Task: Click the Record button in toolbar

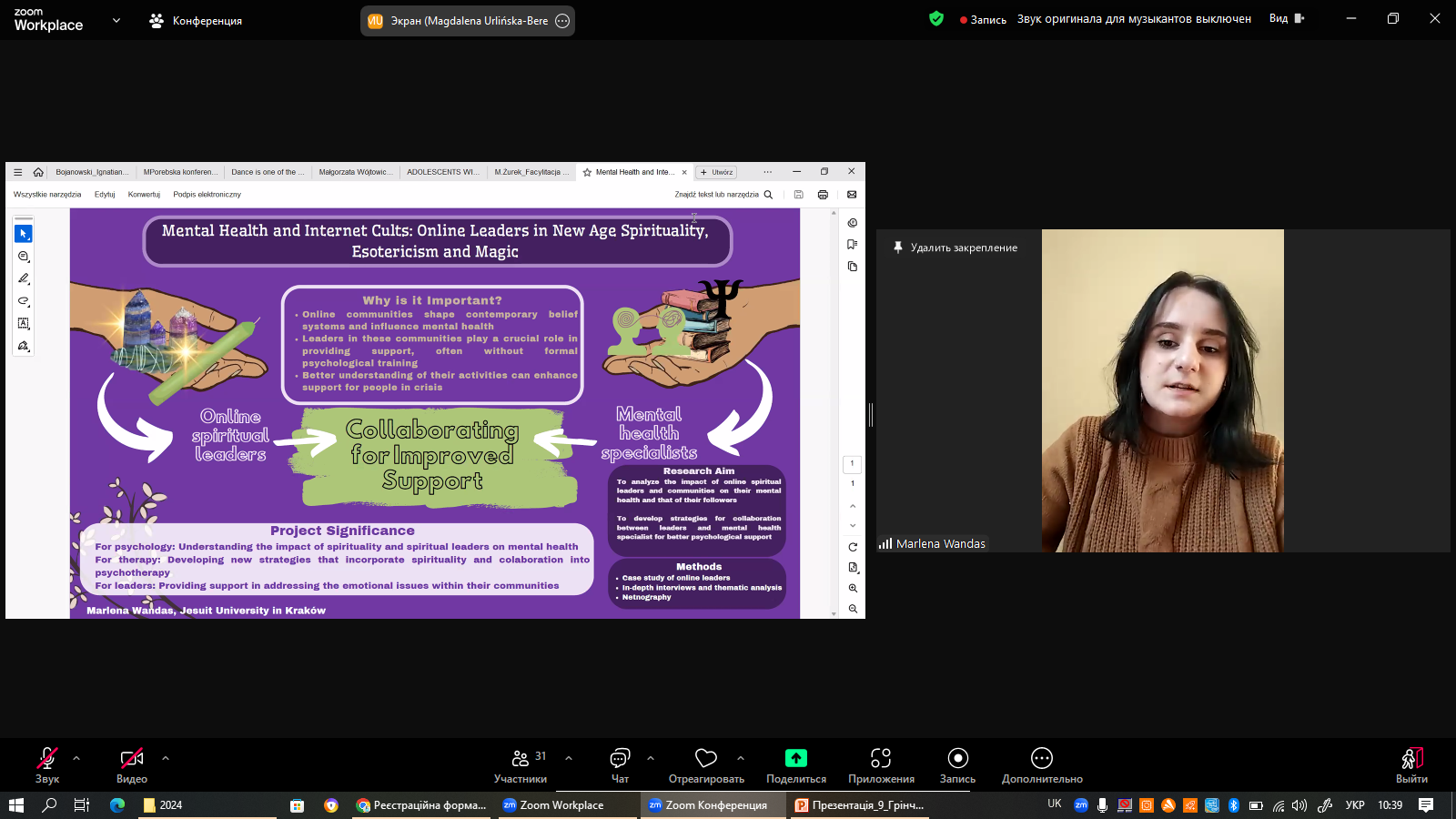Action: [x=957, y=764]
